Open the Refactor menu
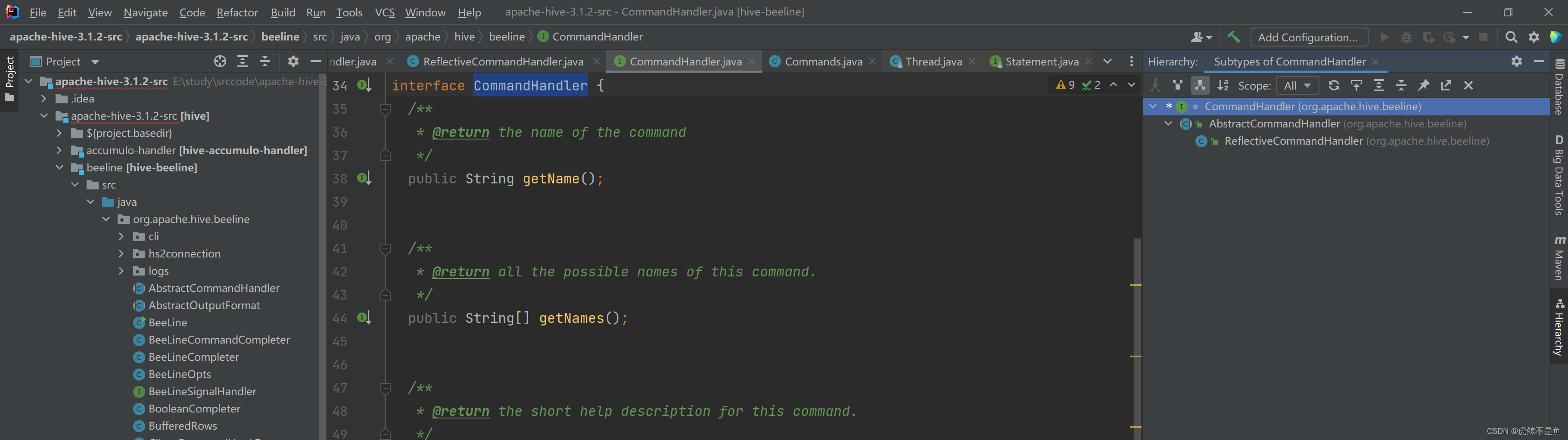This screenshot has width=1568, height=440. [237, 12]
